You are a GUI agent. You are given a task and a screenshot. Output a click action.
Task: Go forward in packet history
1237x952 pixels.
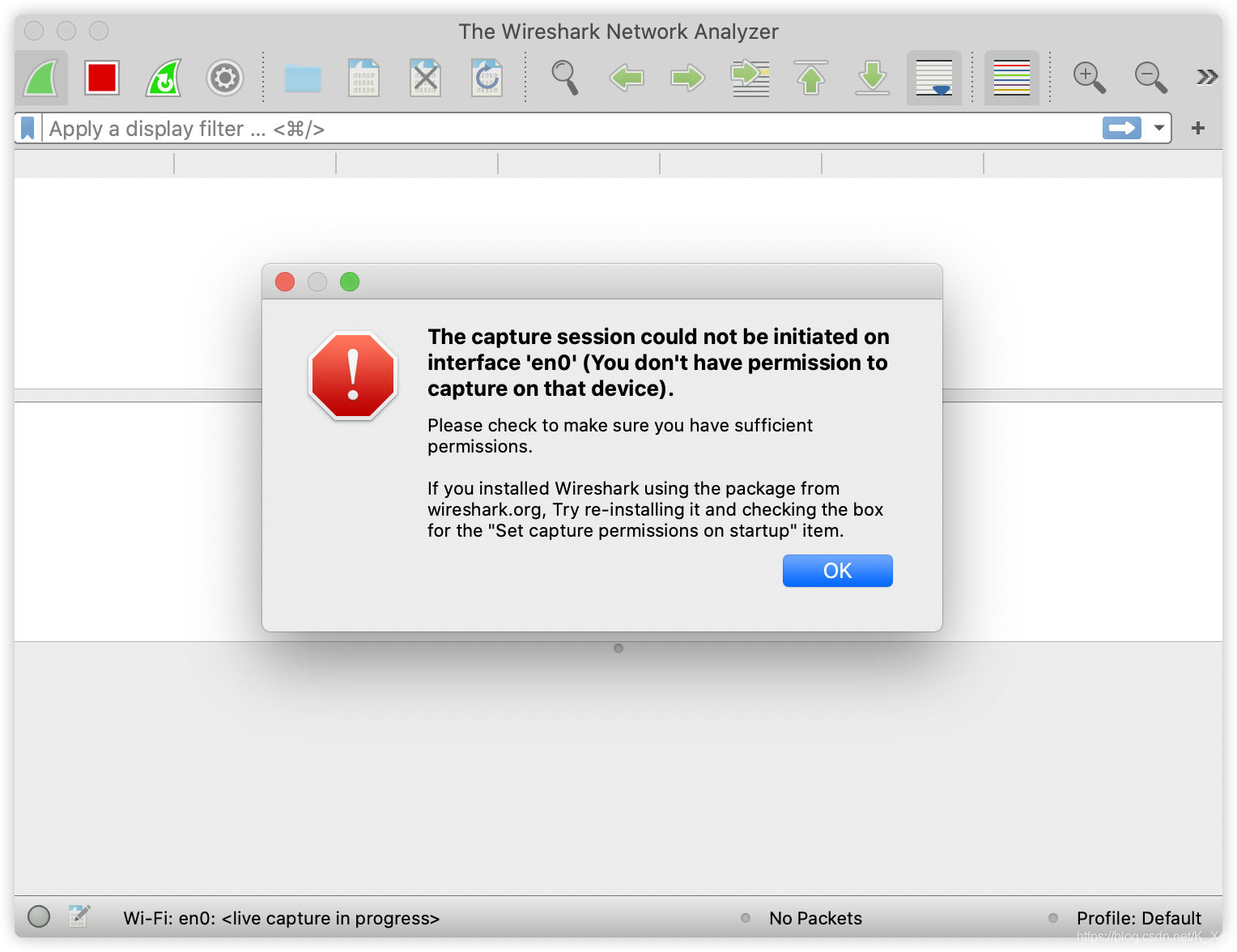tap(688, 78)
